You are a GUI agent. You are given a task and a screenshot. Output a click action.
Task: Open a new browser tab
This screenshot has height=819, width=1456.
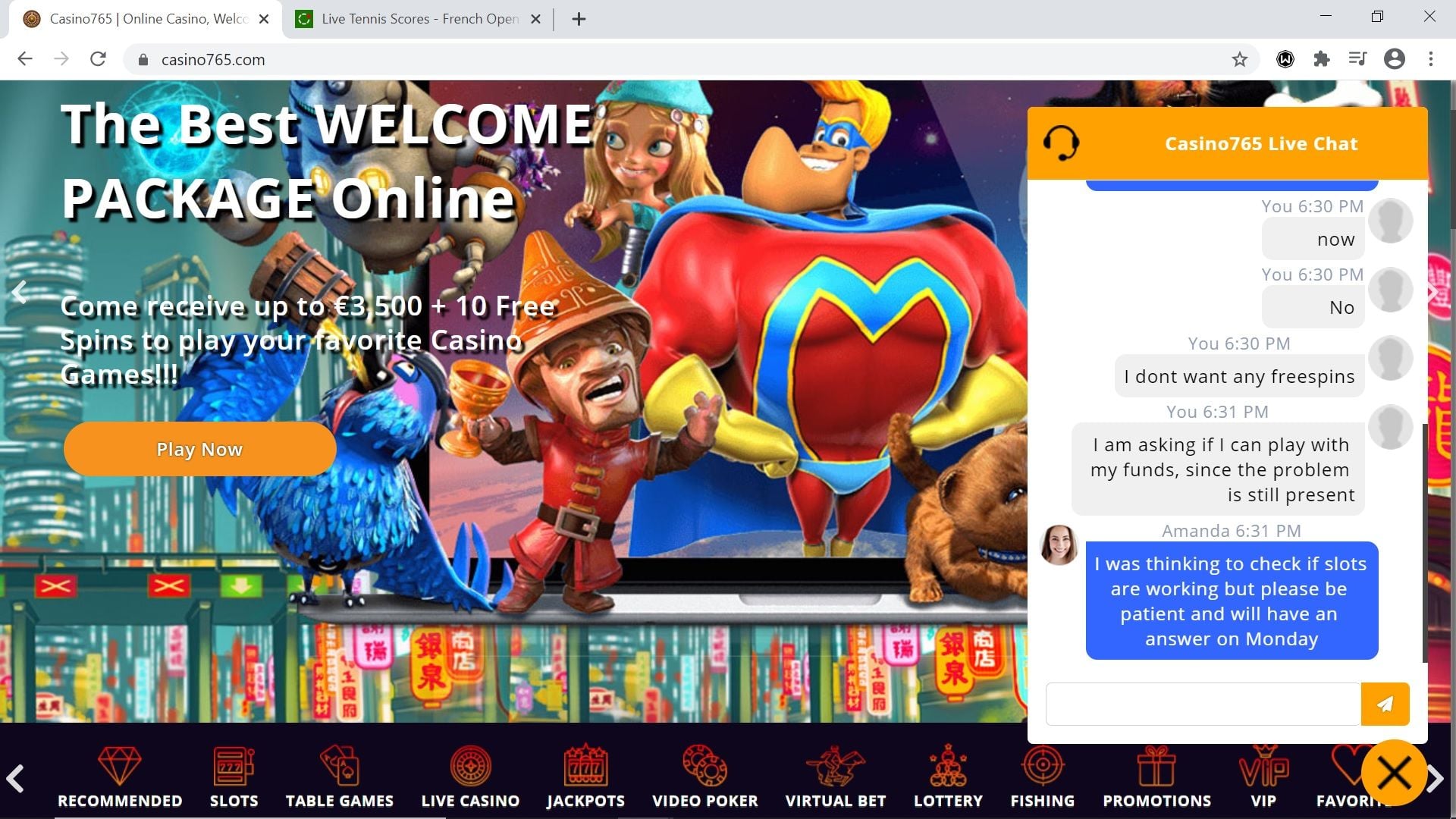[579, 19]
